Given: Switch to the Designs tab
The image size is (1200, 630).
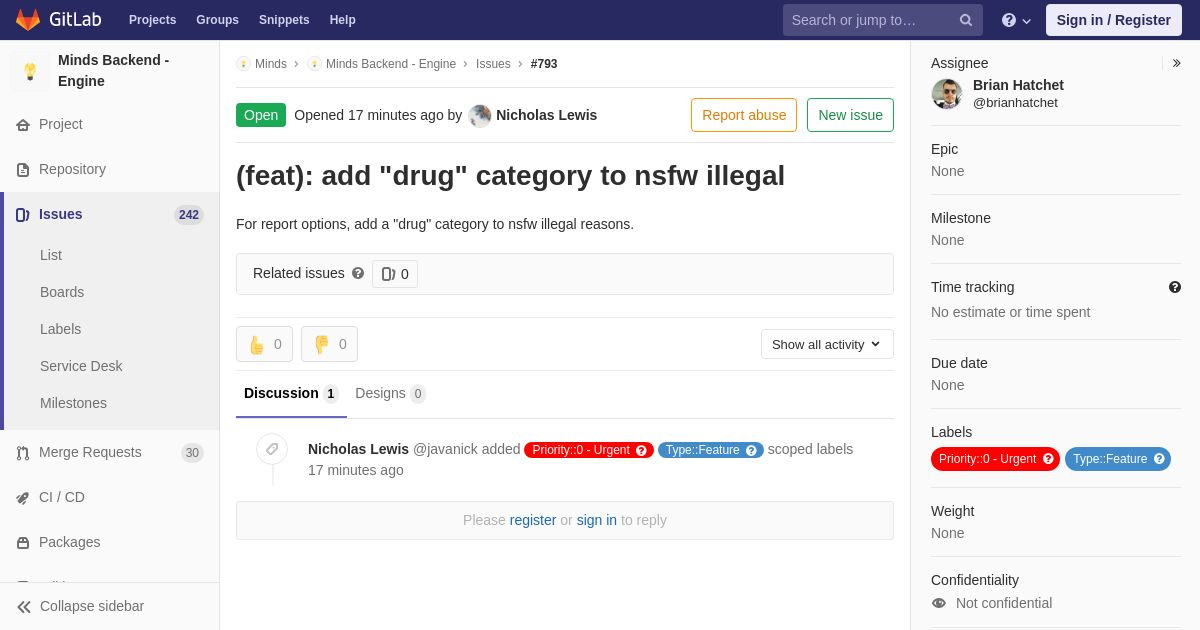Looking at the screenshot, I should [390, 393].
